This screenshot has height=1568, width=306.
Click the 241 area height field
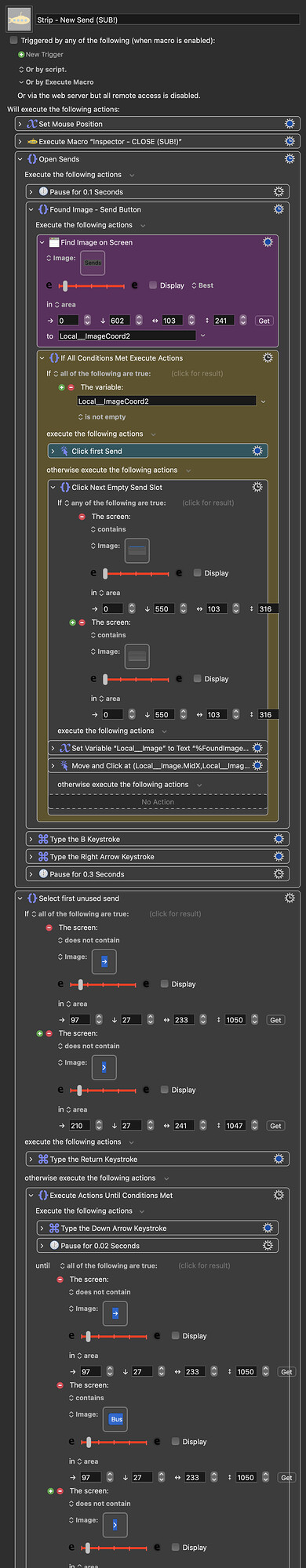(224, 320)
